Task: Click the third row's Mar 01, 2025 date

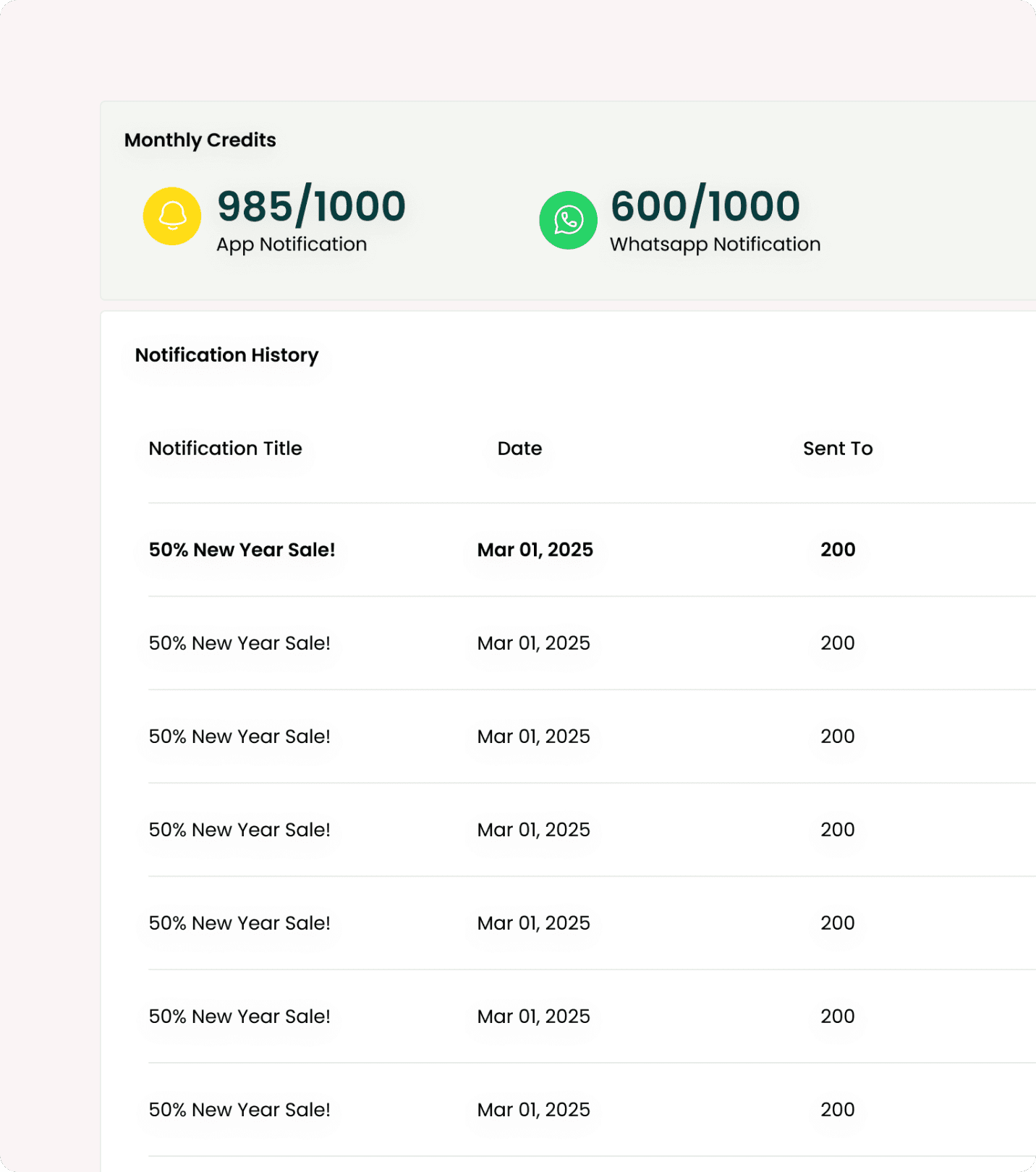Action: pos(533,736)
